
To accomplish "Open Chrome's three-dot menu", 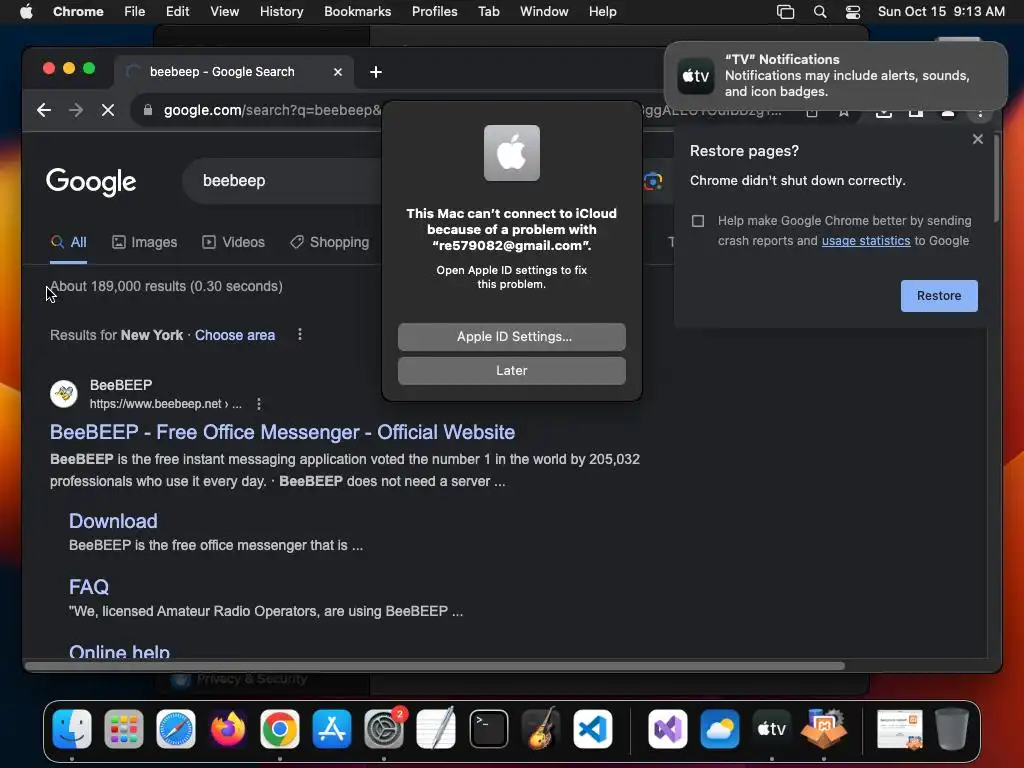I will [x=980, y=112].
